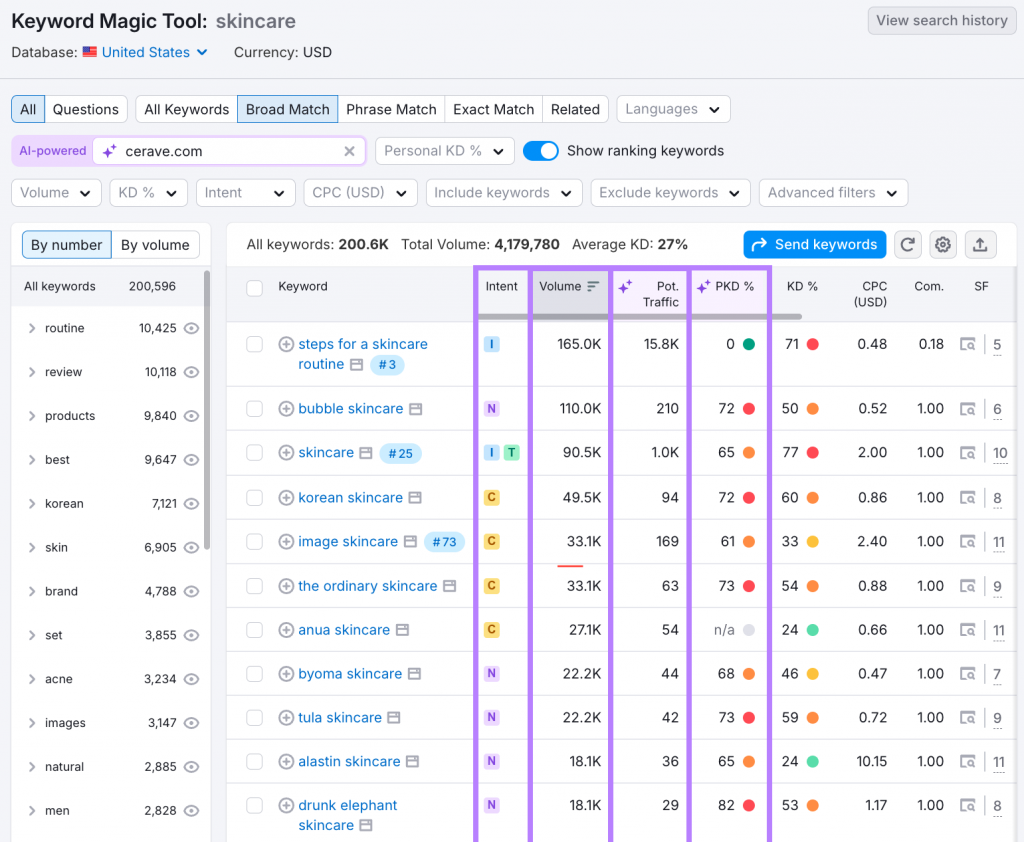Screen dimensions: 1024x842
Task: Click Send keywords button
Action: coord(814,245)
